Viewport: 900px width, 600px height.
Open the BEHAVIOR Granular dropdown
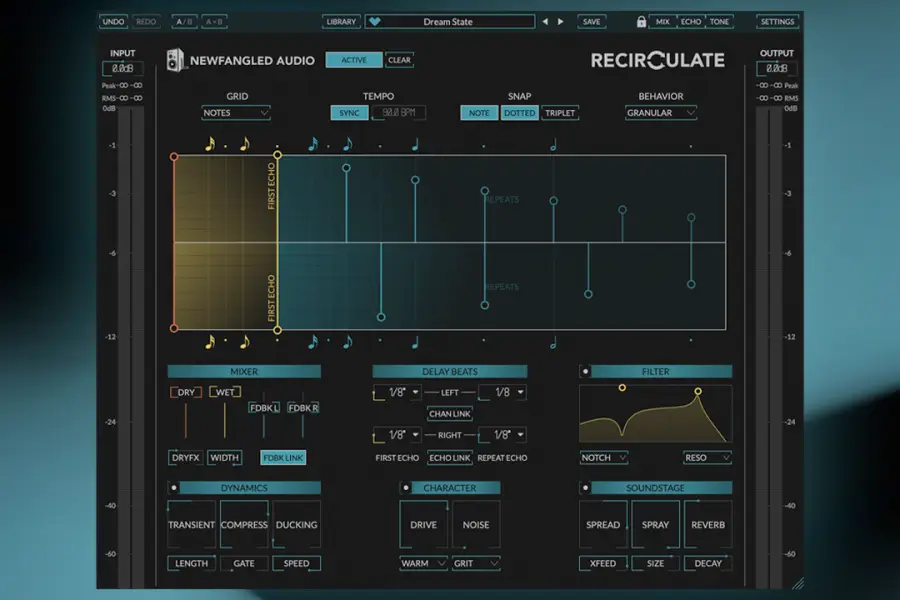(661, 113)
